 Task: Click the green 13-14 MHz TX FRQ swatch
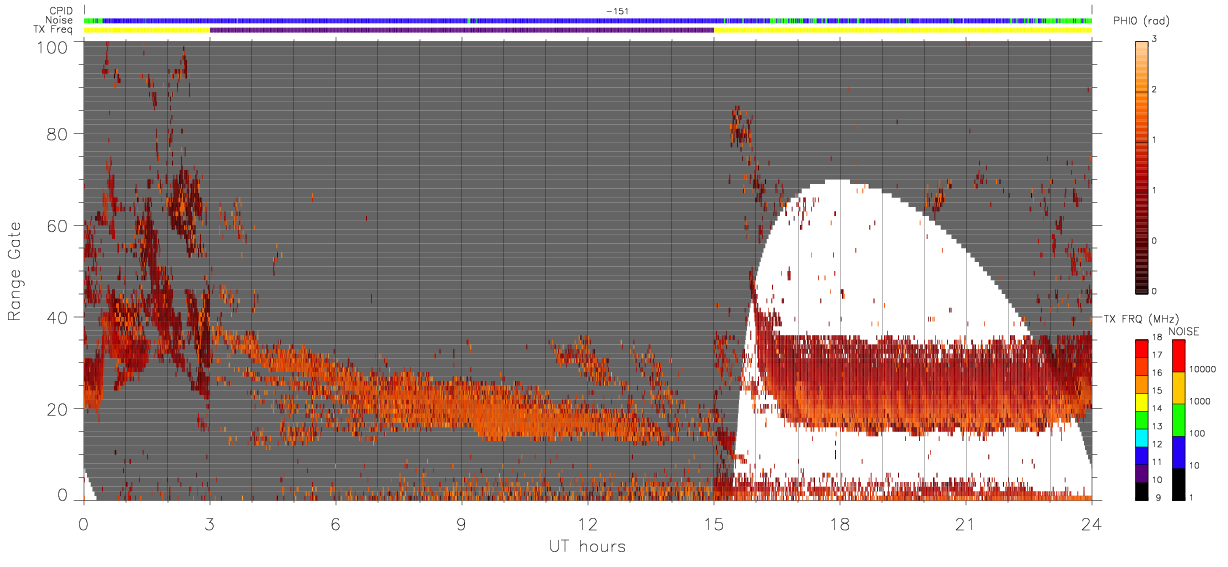[1142, 420]
